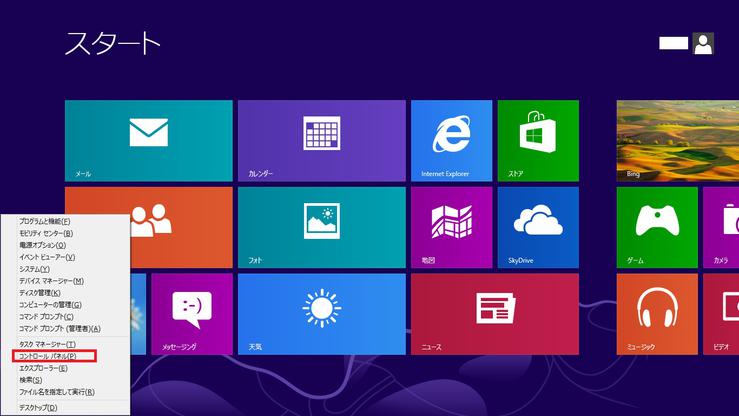Open the ゲーム (Games) Xbox tile
739x416 pixels.
click(656, 226)
